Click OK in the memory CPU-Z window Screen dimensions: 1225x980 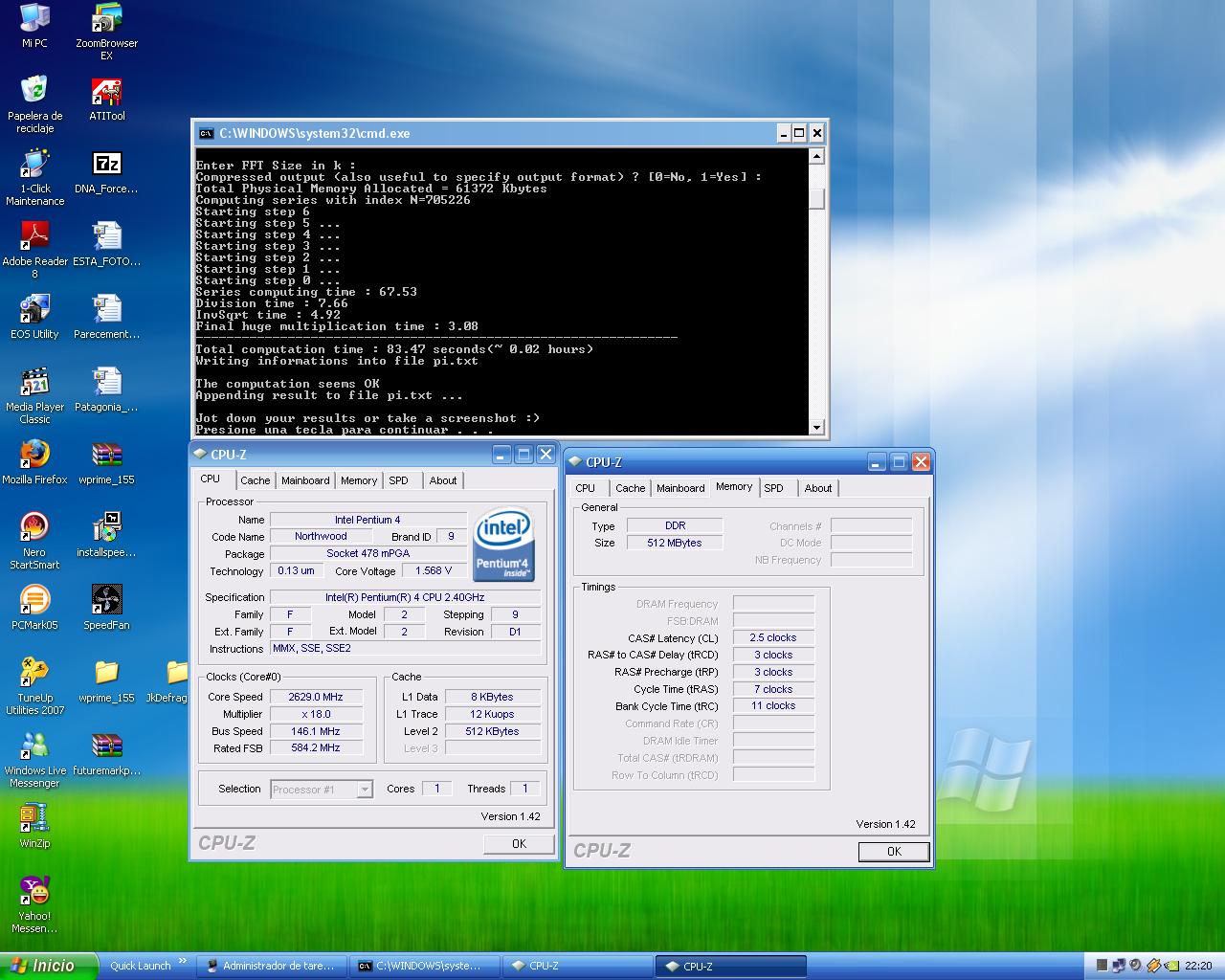(894, 851)
